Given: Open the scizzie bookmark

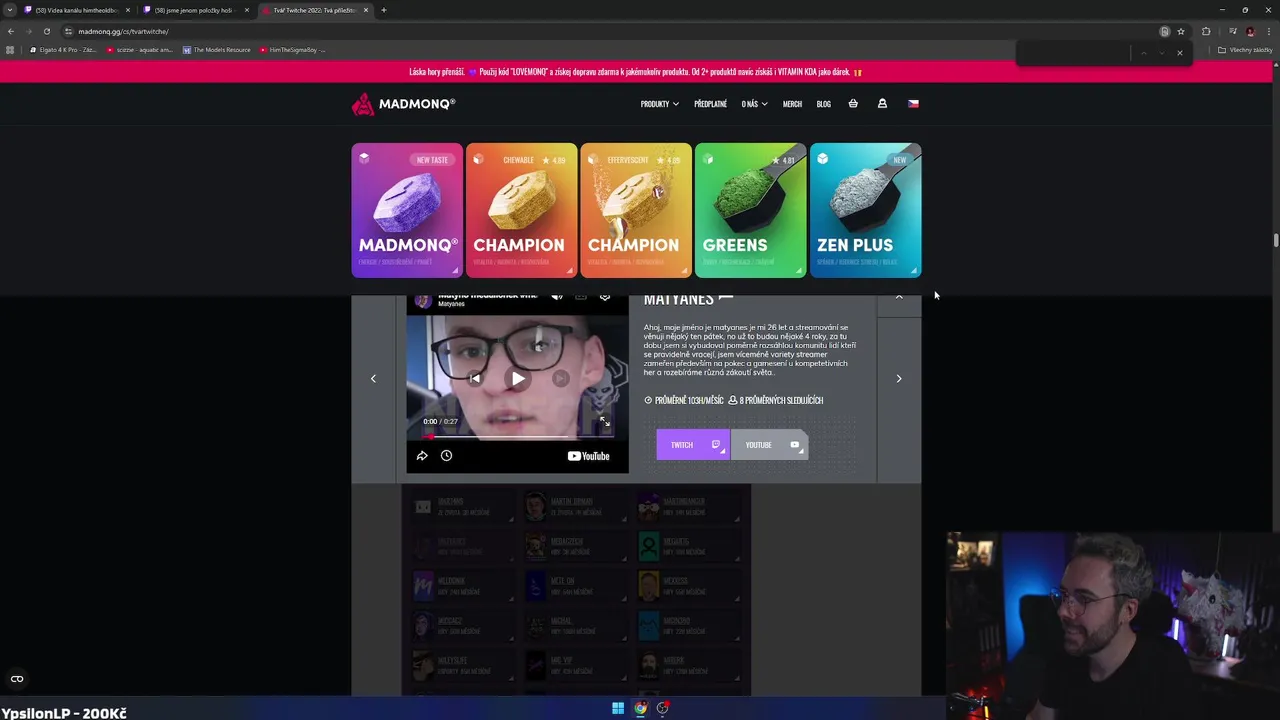Looking at the screenshot, I should click(x=139, y=50).
